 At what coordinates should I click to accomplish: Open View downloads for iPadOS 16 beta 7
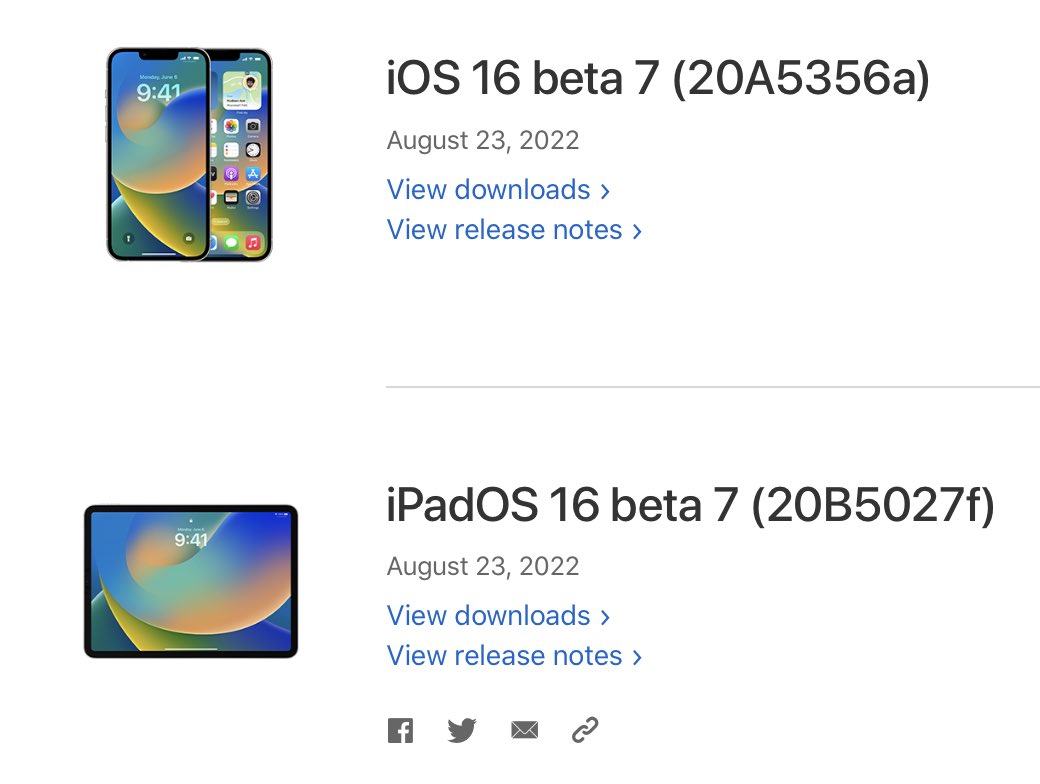489,616
